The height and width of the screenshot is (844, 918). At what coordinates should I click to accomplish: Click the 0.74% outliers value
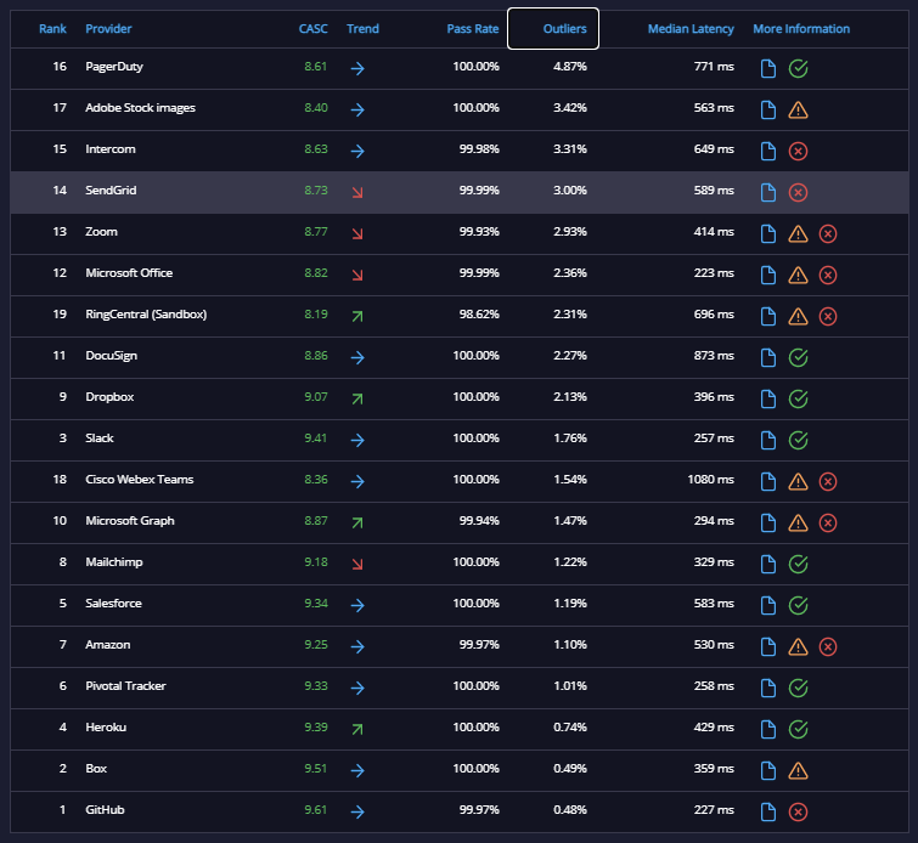[570, 728]
